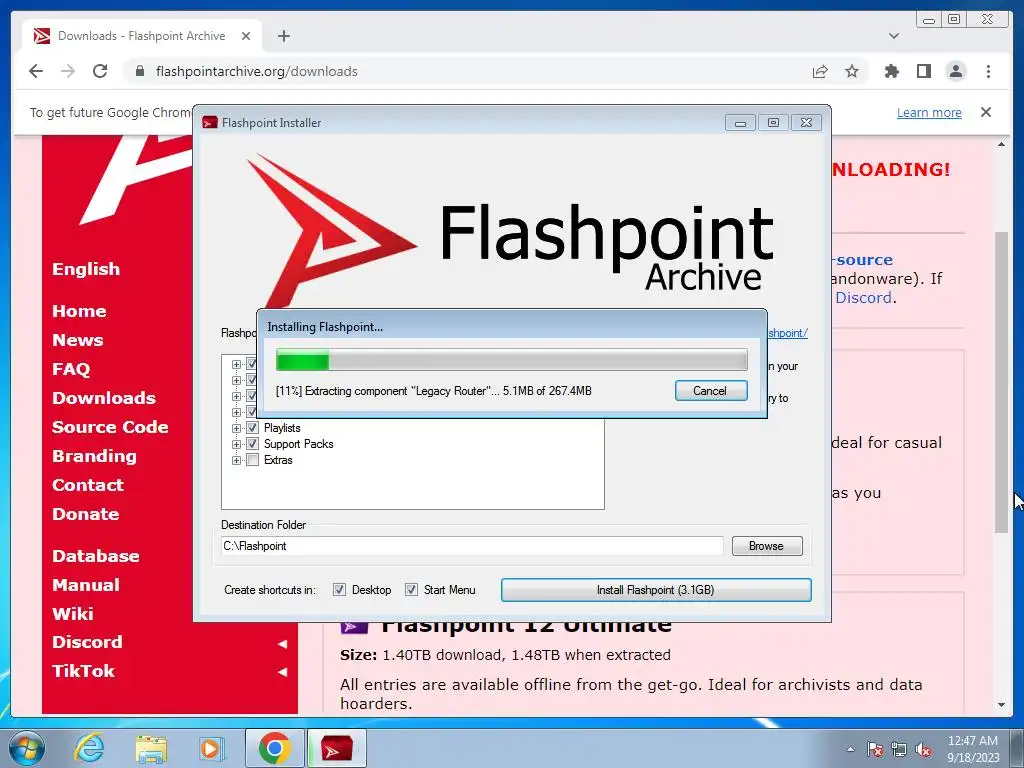Enable the Extras component checkbox
Image resolution: width=1024 pixels, height=768 pixels.
point(252,460)
